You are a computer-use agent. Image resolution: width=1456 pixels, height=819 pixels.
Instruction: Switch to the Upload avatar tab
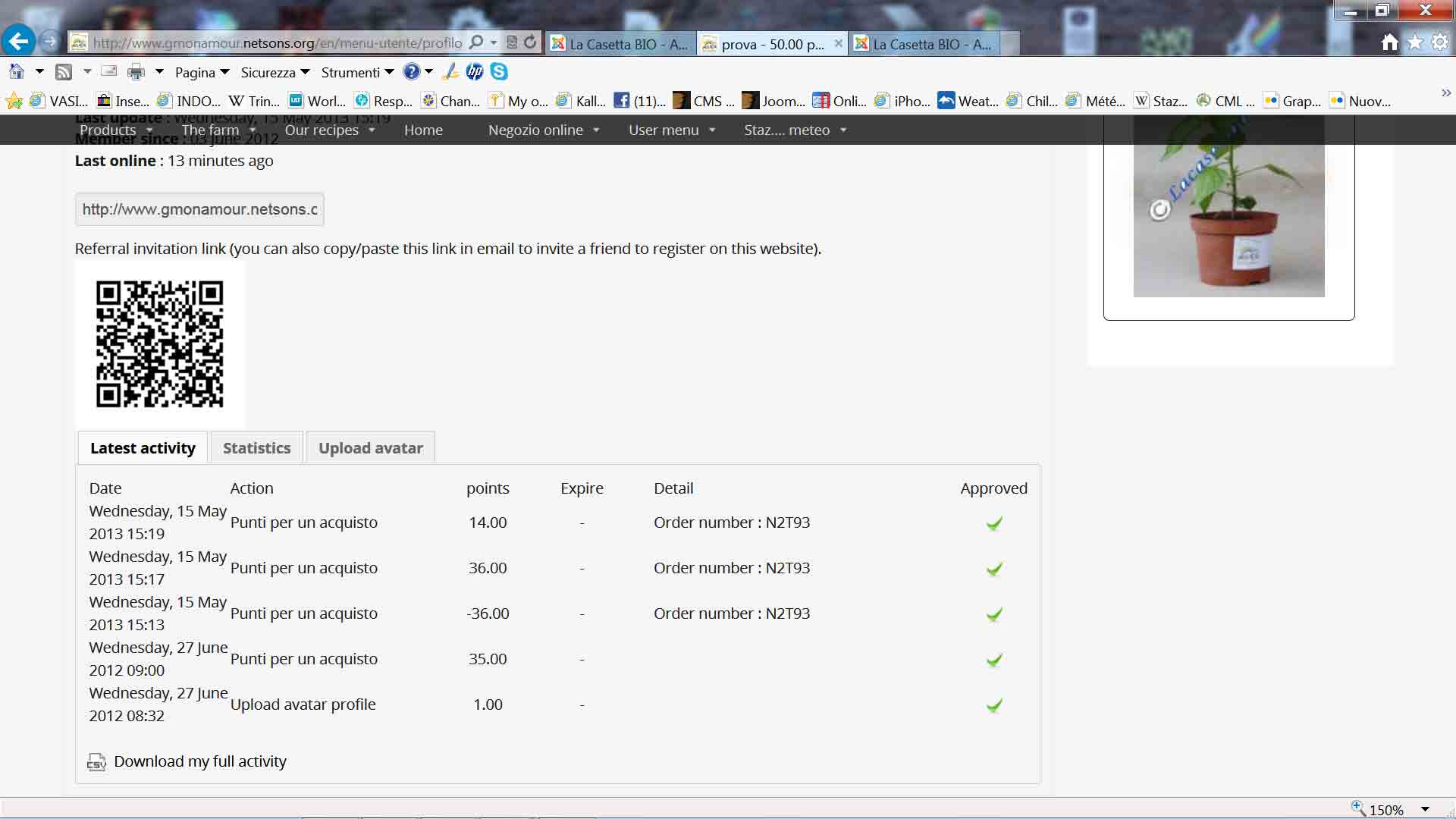(370, 448)
